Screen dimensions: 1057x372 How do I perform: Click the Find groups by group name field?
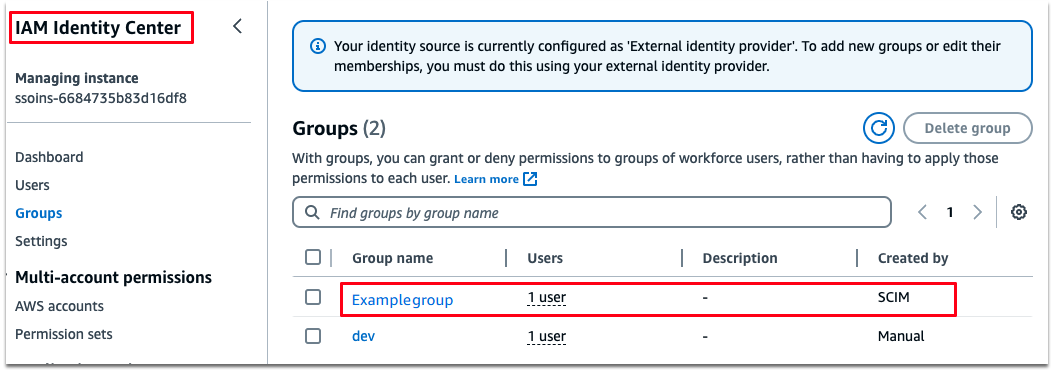point(592,213)
